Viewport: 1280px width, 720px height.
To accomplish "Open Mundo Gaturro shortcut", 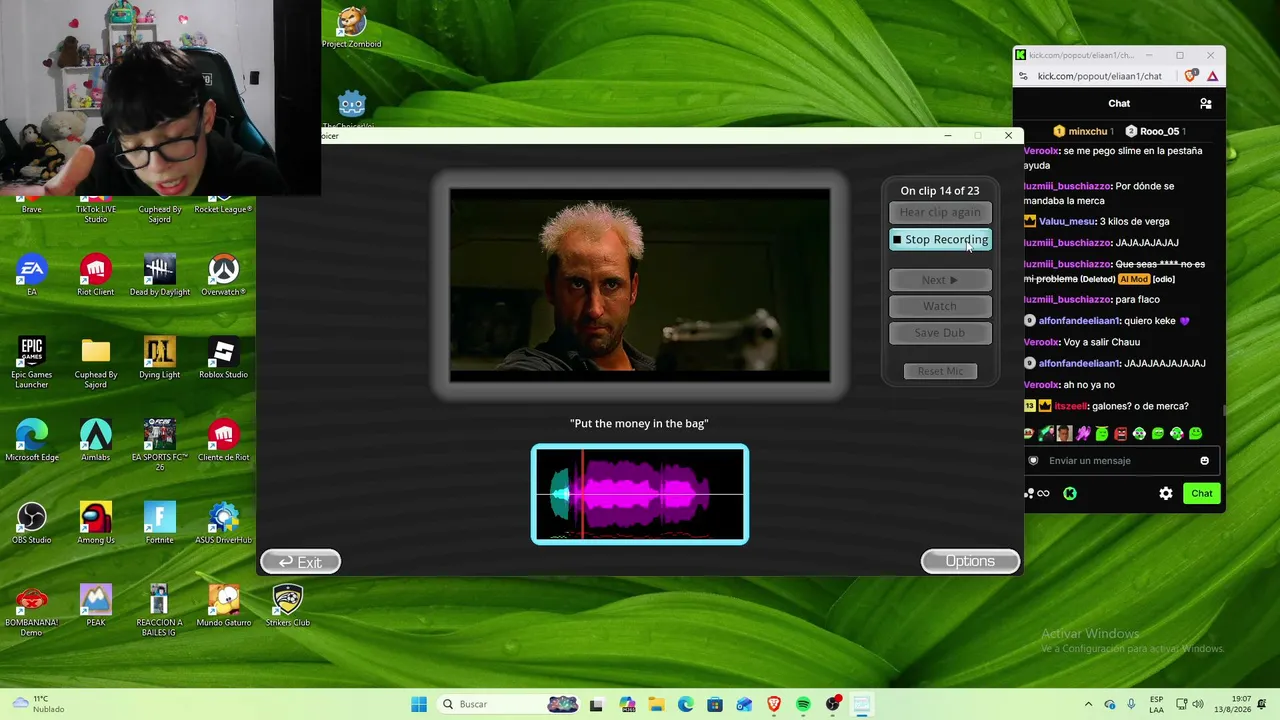I will pyautogui.click(x=223, y=606).
